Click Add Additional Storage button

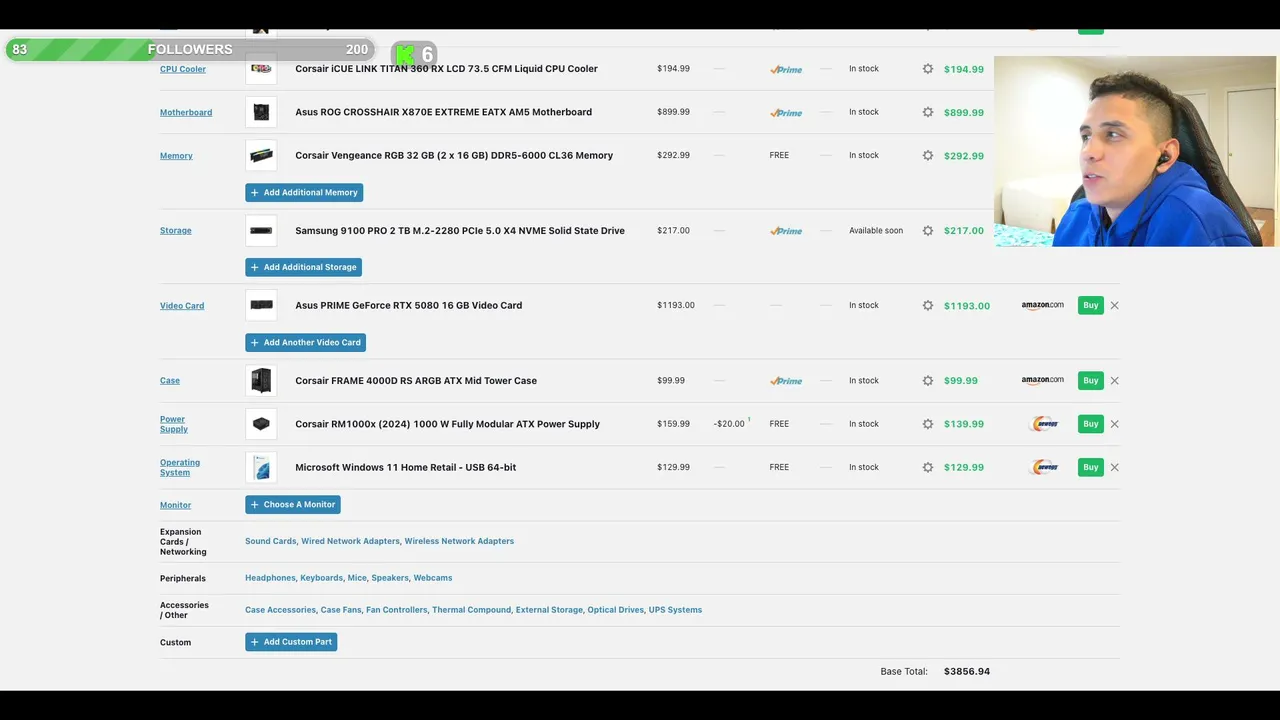click(303, 267)
